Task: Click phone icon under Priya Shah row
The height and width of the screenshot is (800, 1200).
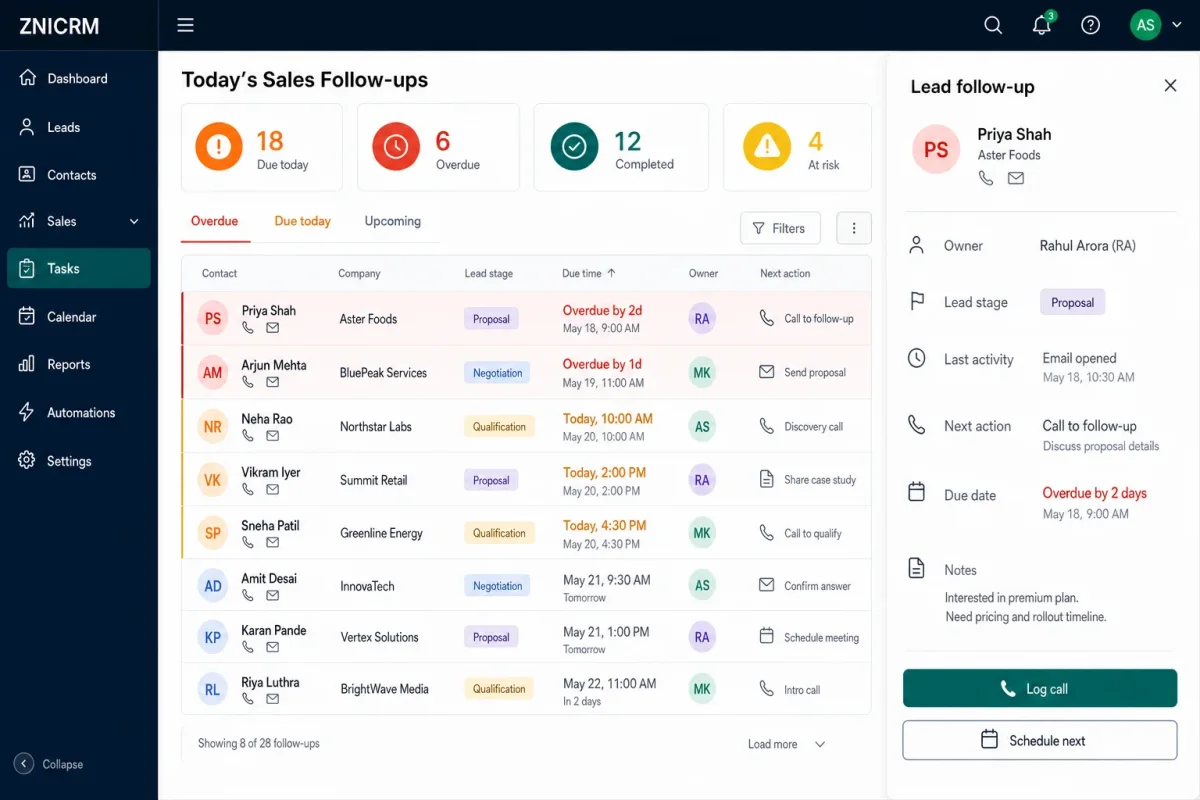Action: pyautogui.click(x=248, y=327)
